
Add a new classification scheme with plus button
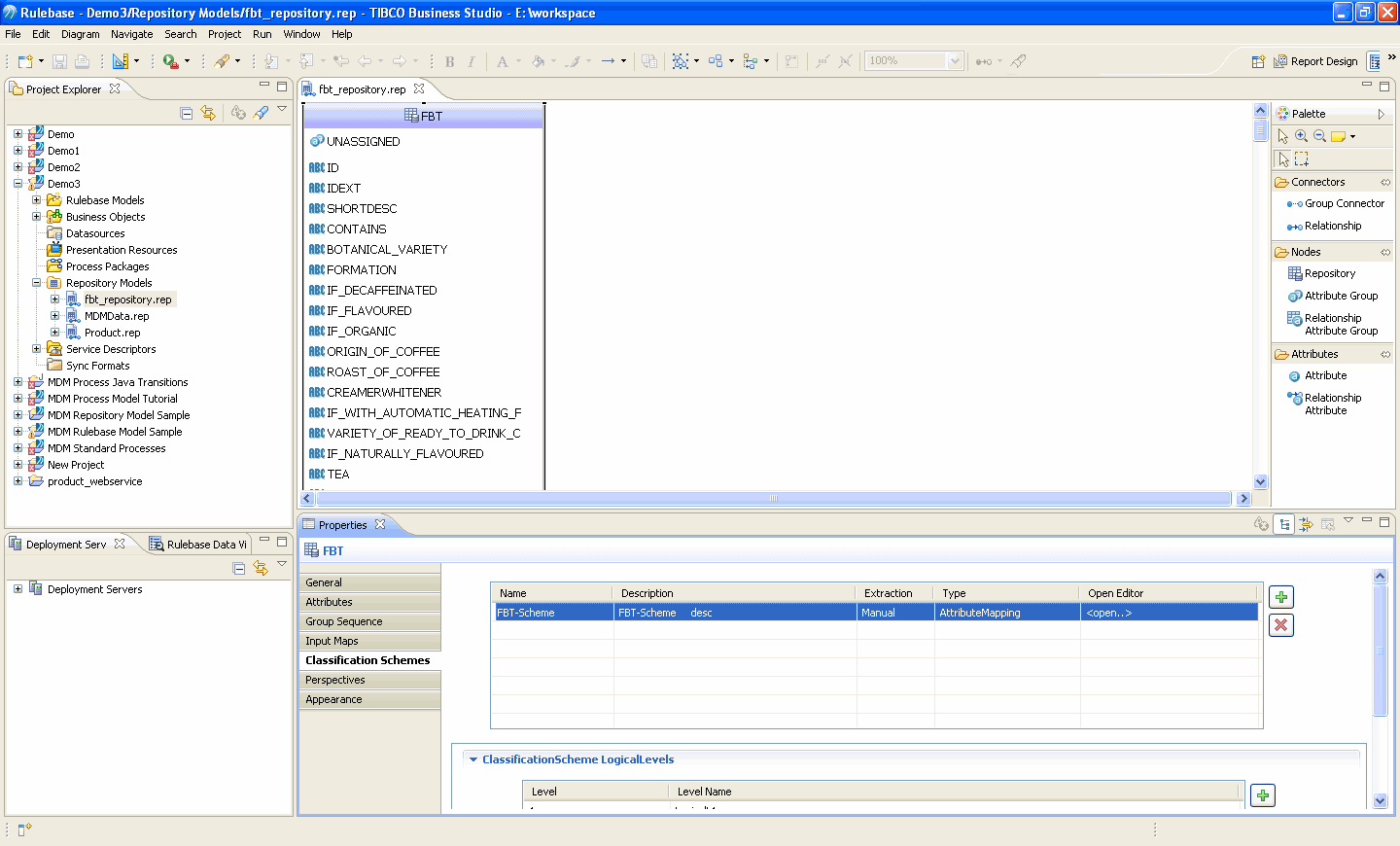click(1281, 597)
